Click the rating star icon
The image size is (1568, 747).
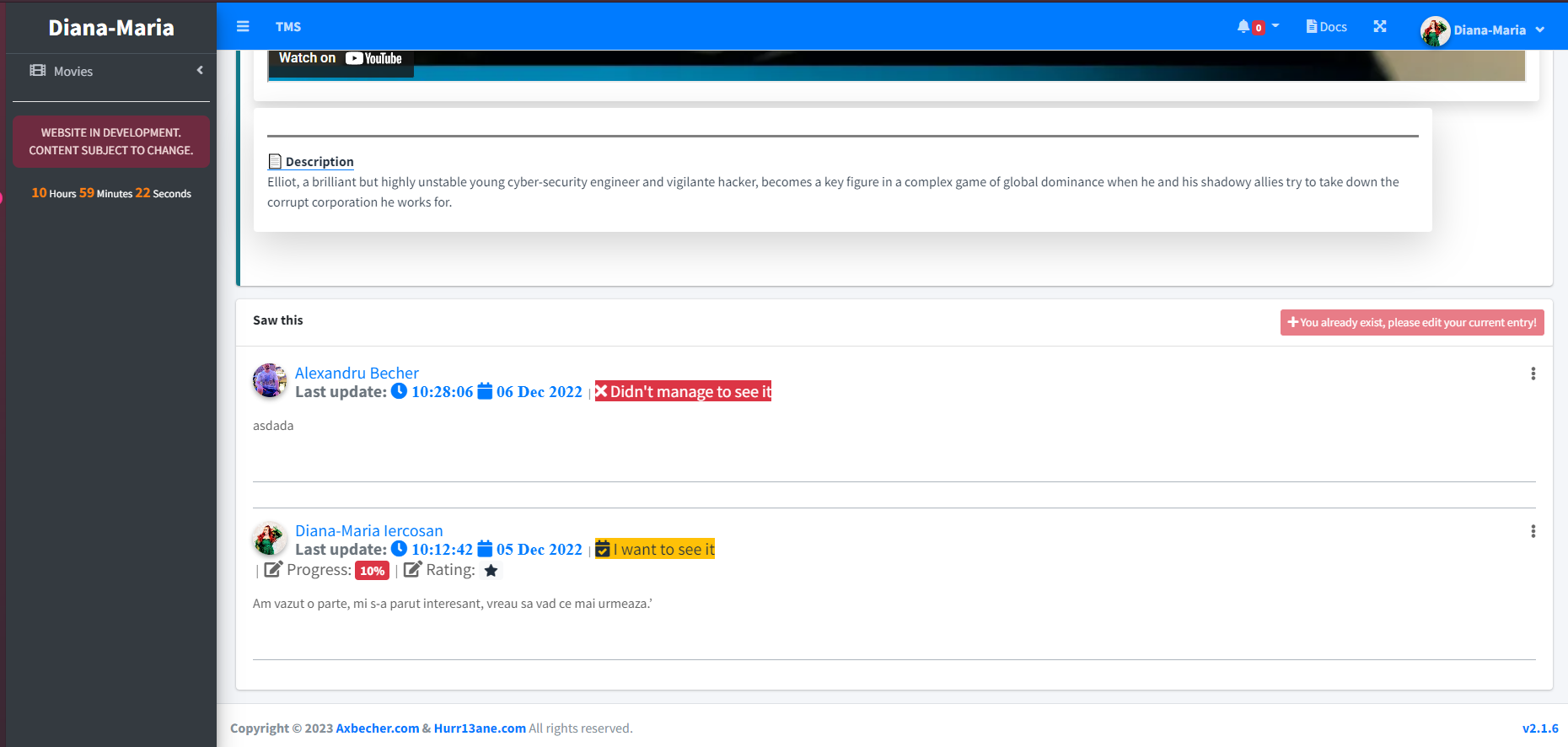[491, 571]
